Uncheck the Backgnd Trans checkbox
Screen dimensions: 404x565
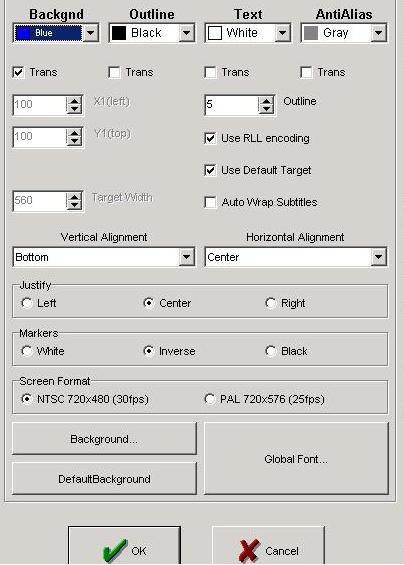tap(18, 72)
